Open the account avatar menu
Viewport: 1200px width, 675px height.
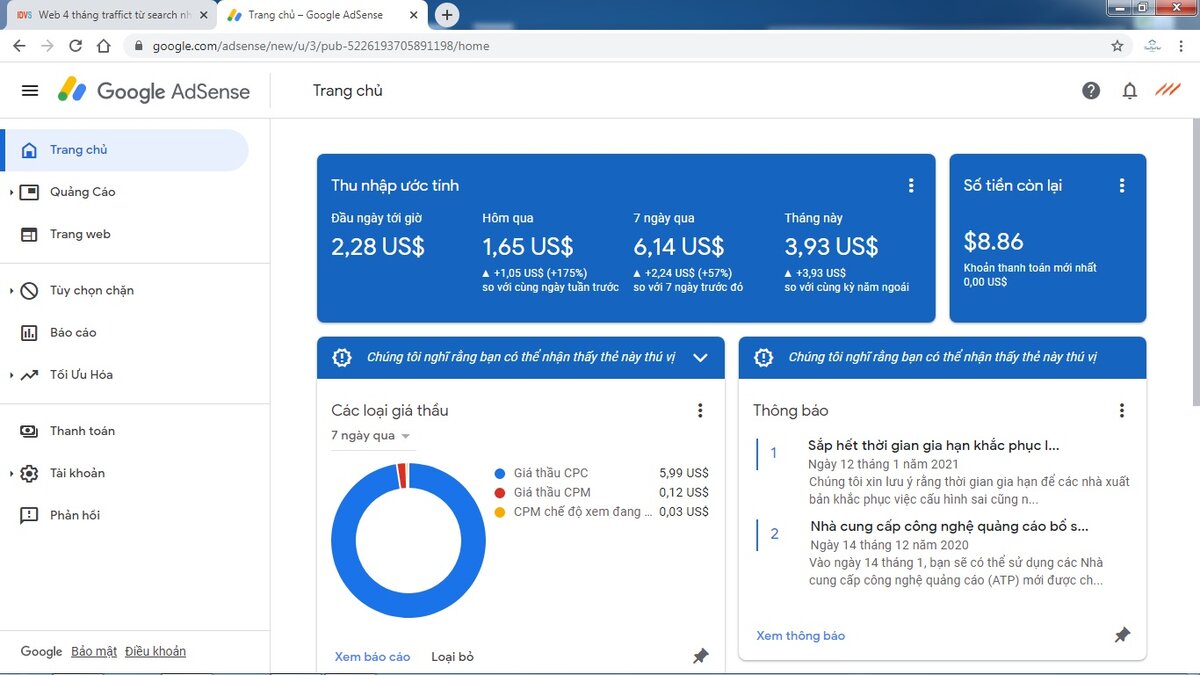(1167, 90)
